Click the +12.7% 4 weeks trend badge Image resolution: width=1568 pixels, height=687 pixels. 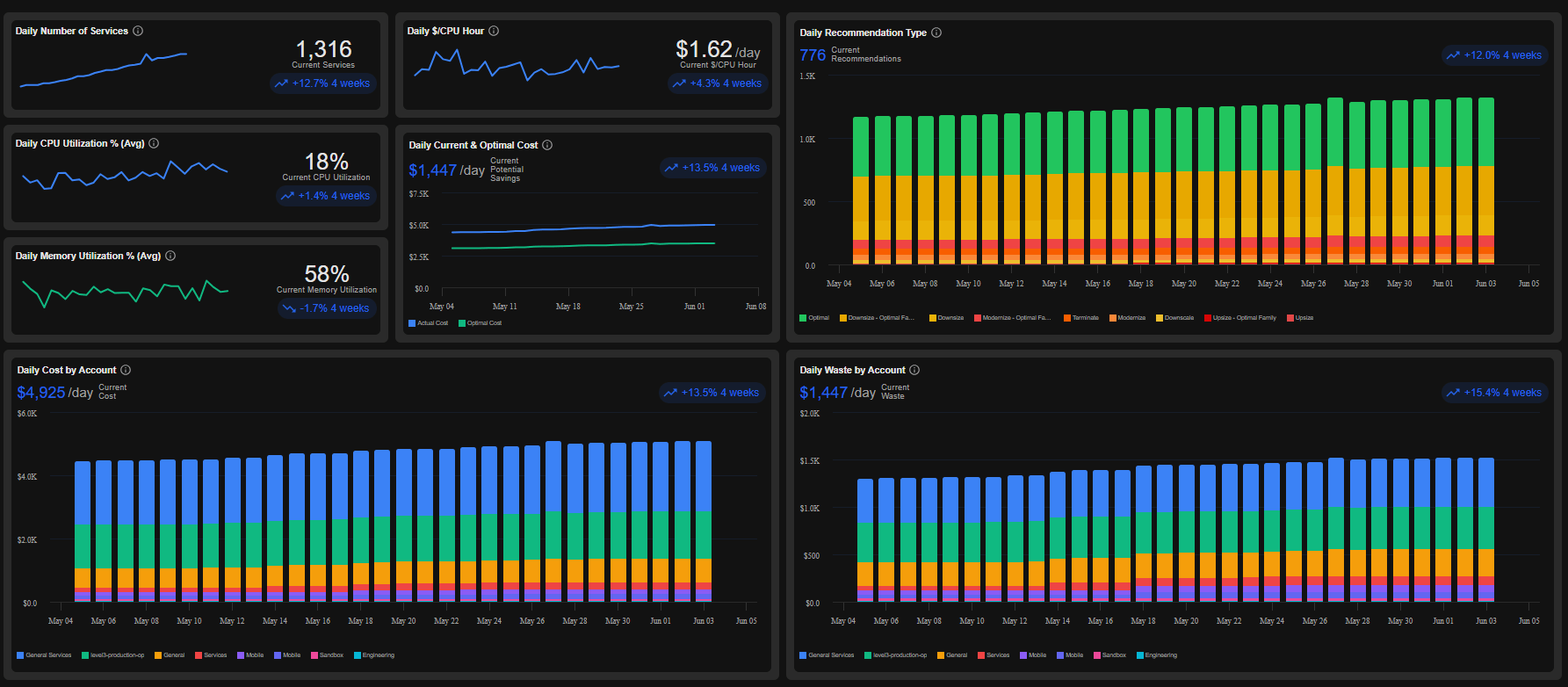click(322, 83)
